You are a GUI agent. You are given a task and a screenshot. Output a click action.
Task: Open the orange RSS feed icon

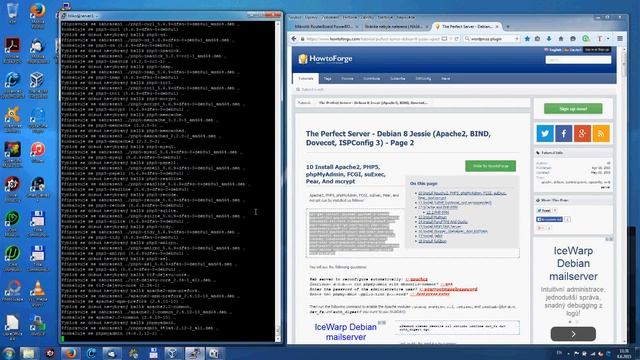601,133
